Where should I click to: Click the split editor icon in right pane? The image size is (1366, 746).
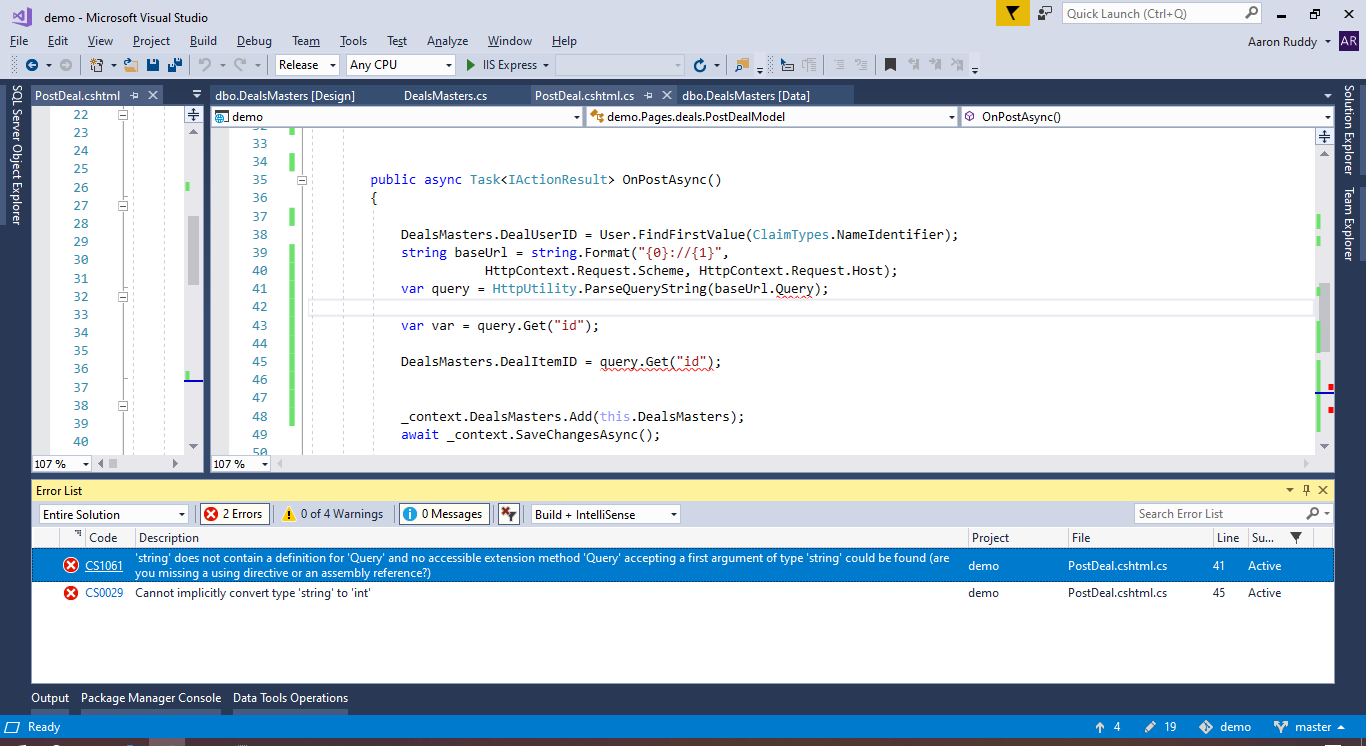point(1324,136)
